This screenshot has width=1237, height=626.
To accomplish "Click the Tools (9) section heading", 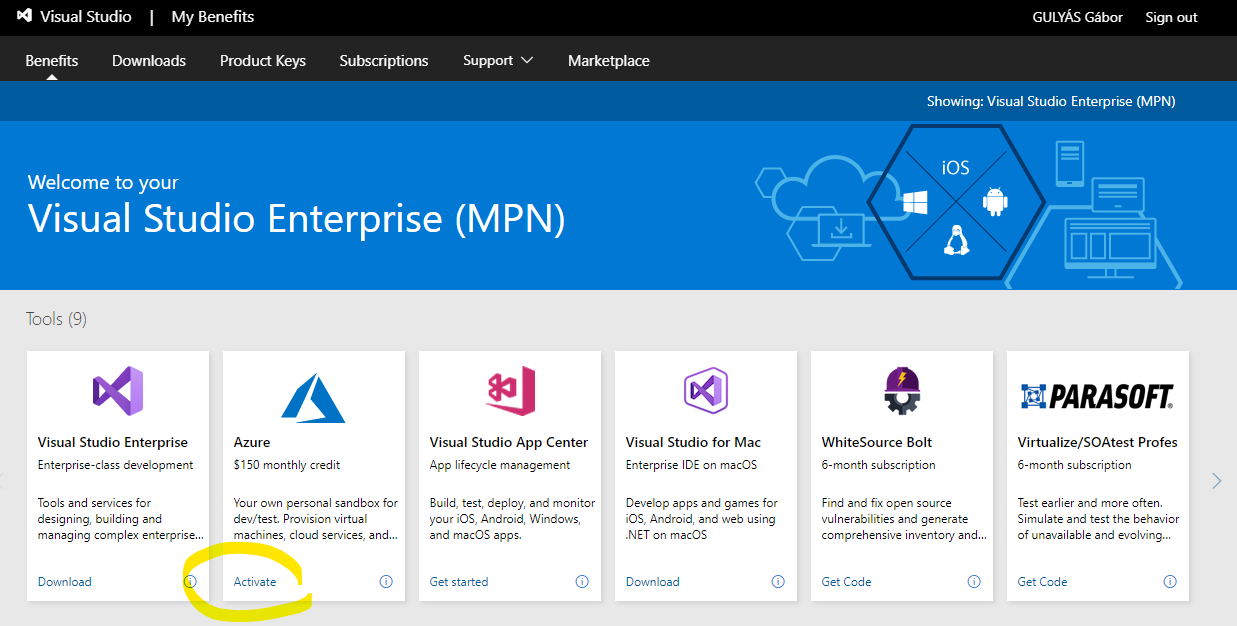I will [x=57, y=319].
